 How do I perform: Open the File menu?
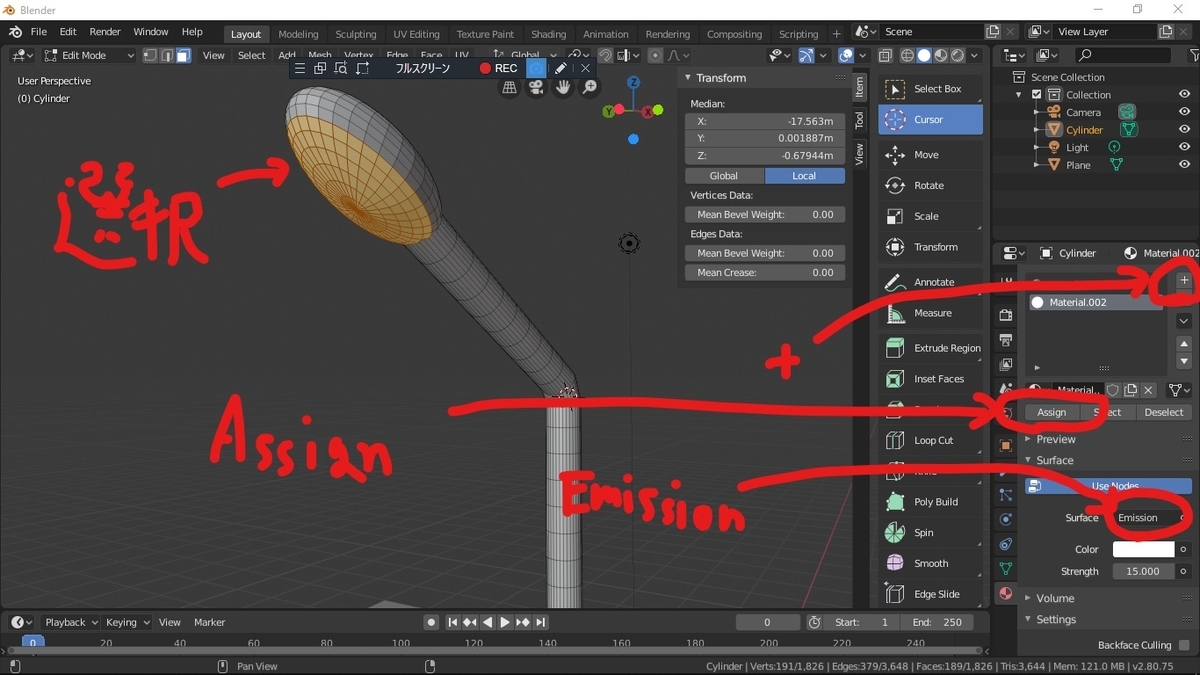[x=38, y=32]
